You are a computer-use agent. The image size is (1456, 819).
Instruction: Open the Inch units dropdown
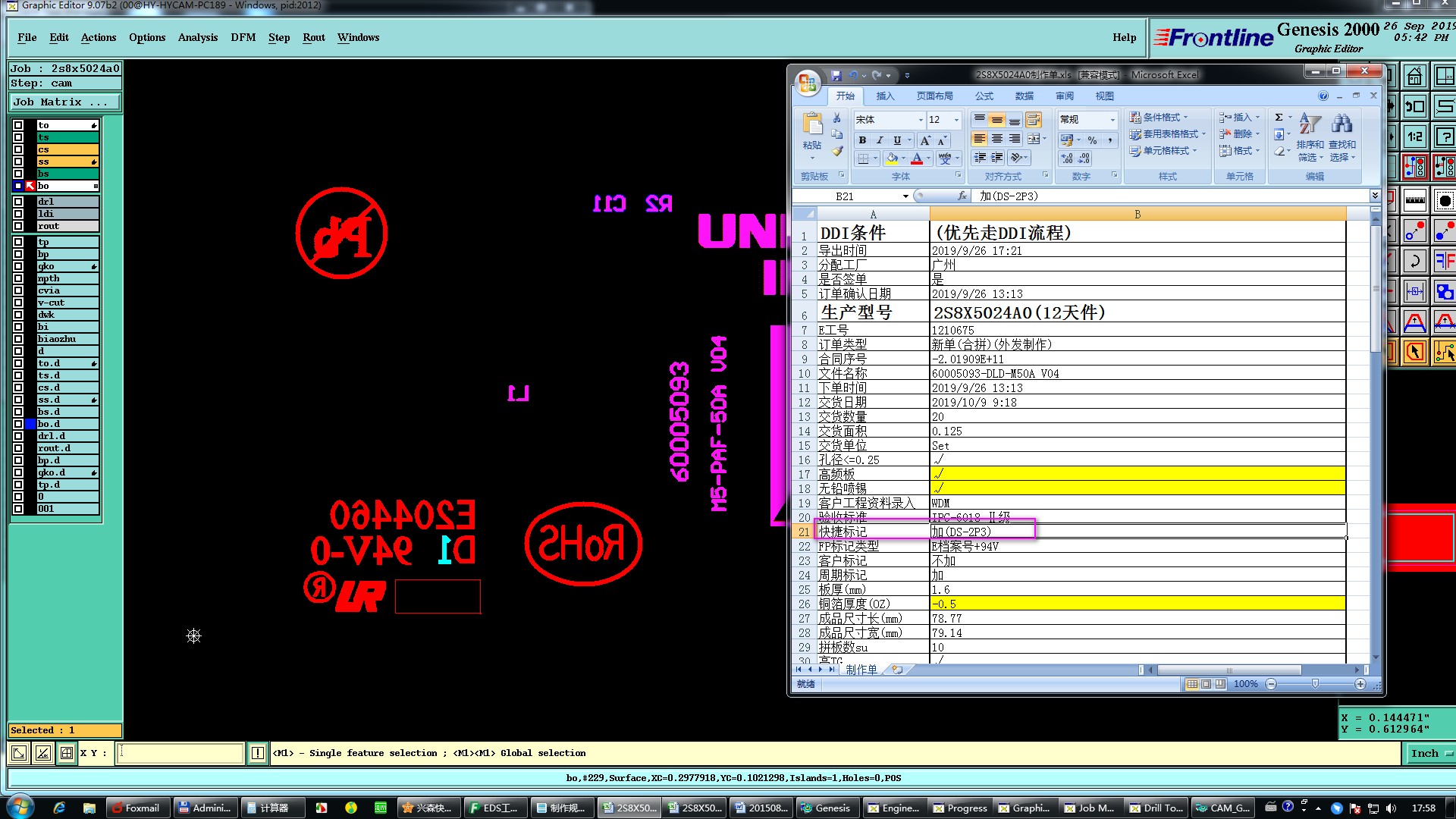(1428, 753)
